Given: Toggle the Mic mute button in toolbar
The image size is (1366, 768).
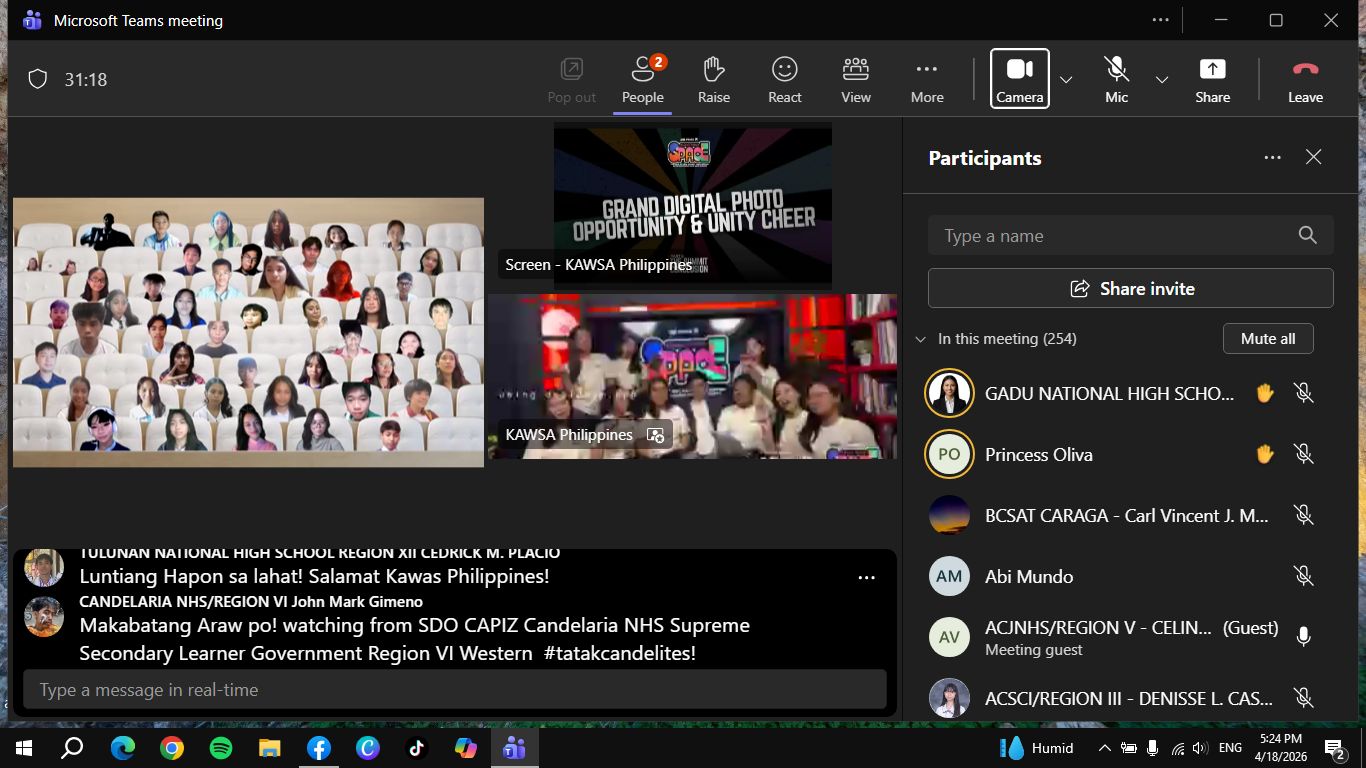Looking at the screenshot, I should (1116, 79).
